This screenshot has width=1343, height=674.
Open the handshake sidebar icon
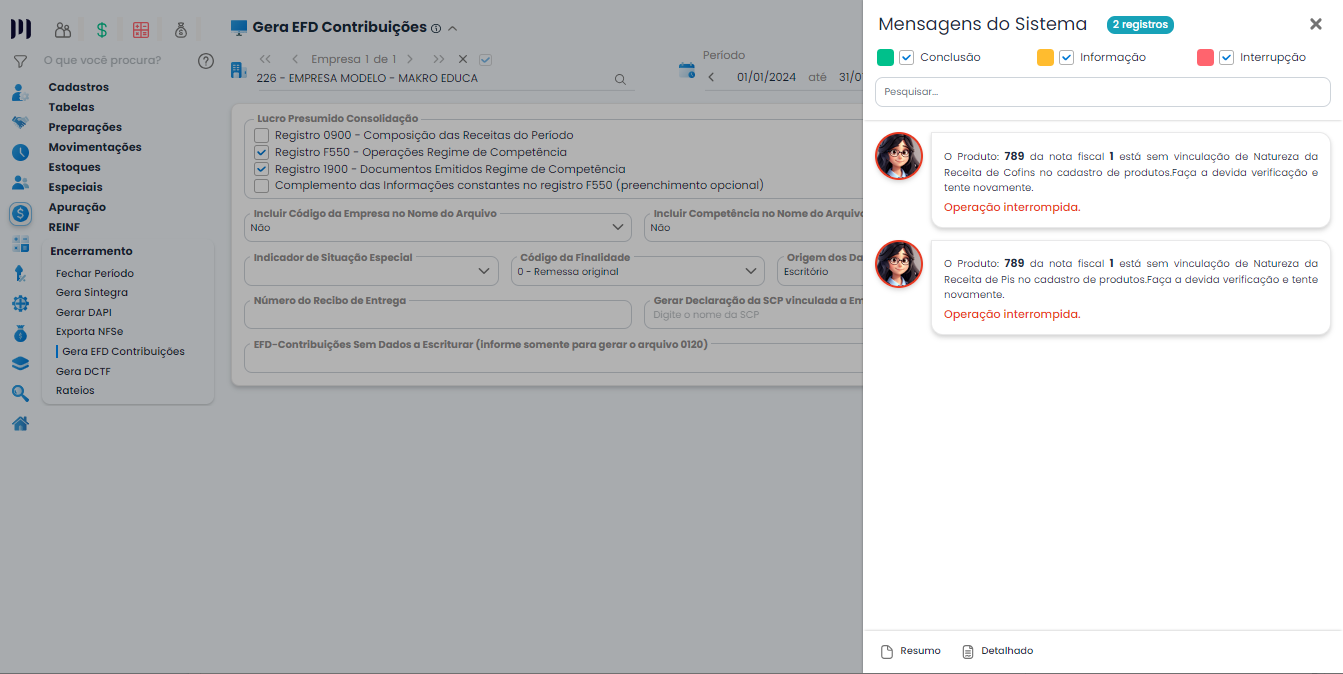[x=20, y=123]
